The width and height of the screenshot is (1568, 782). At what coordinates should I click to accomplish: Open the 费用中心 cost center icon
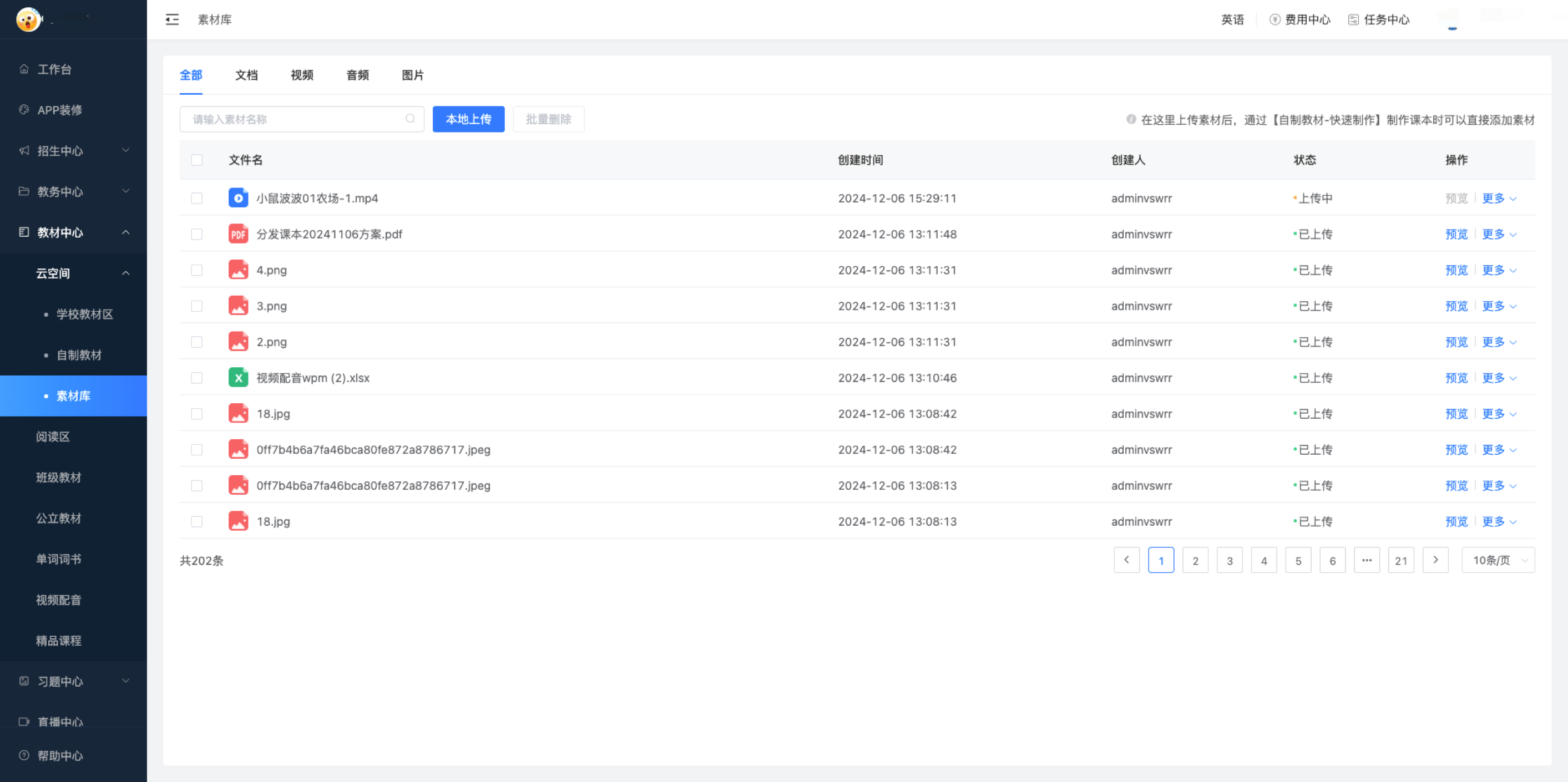(x=1274, y=19)
